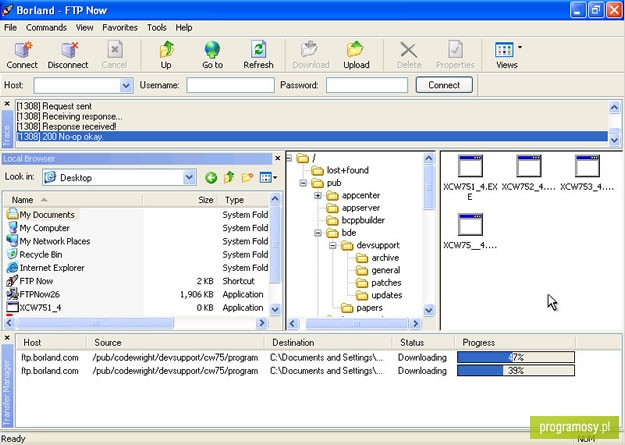Viewport: 625px width, 445px height.
Task: Click the Upload toolbar icon
Action: pos(356,55)
